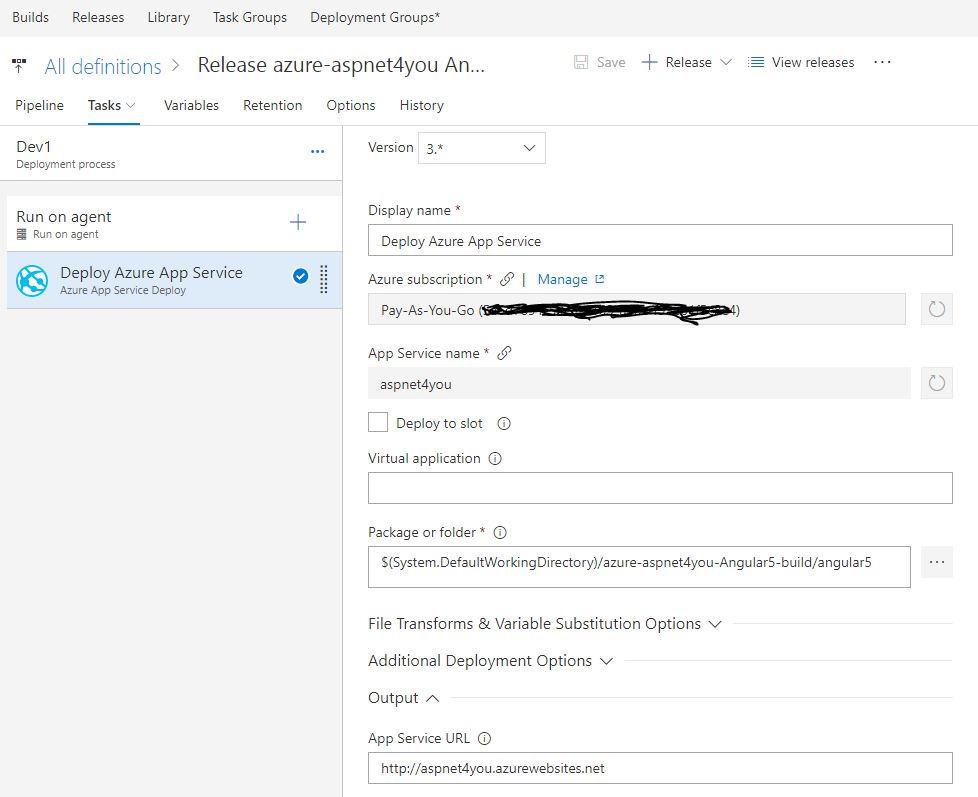978x797 pixels.
Task: Click link icon beside Azure subscription label
Action: pos(507,279)
